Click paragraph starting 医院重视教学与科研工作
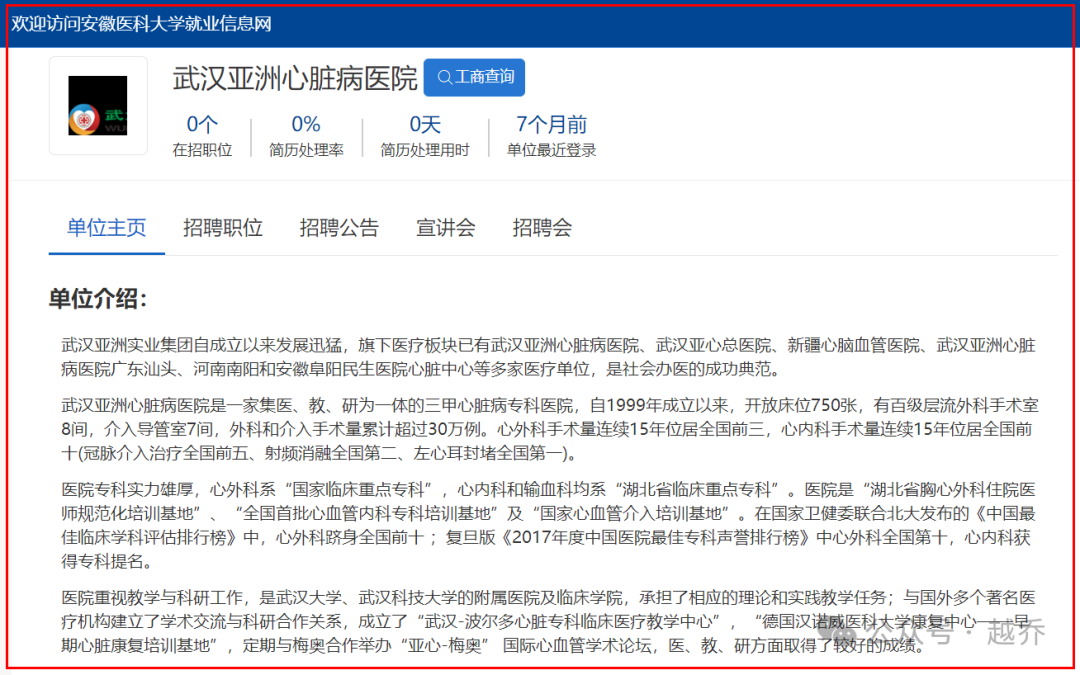Viewport: 1080px width, 675px height. [548, 621]
